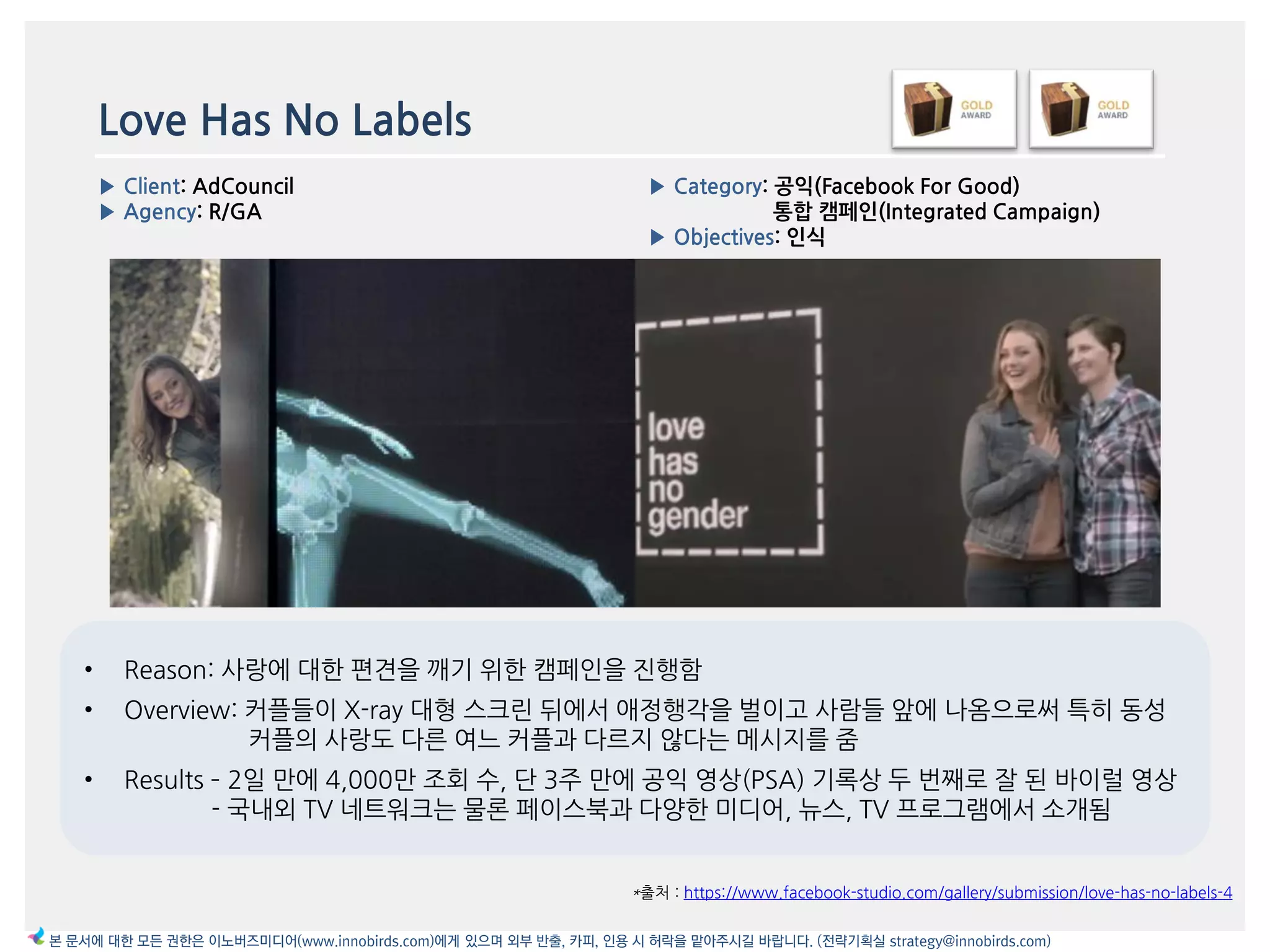Click the Results line about 4,000만 조회 수
Screen dimensions: 1270x952
[x=650, y=780]
